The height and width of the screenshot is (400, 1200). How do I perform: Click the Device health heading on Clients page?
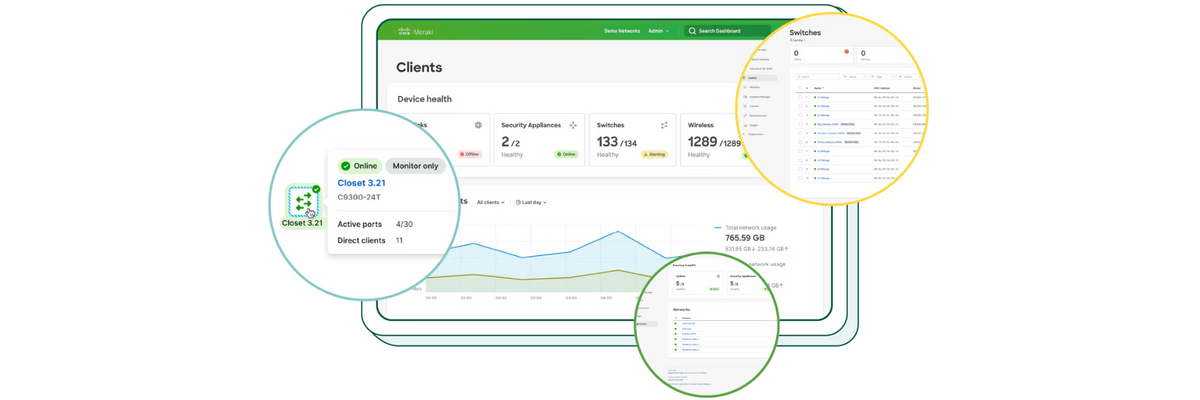(x=424, y=99)
